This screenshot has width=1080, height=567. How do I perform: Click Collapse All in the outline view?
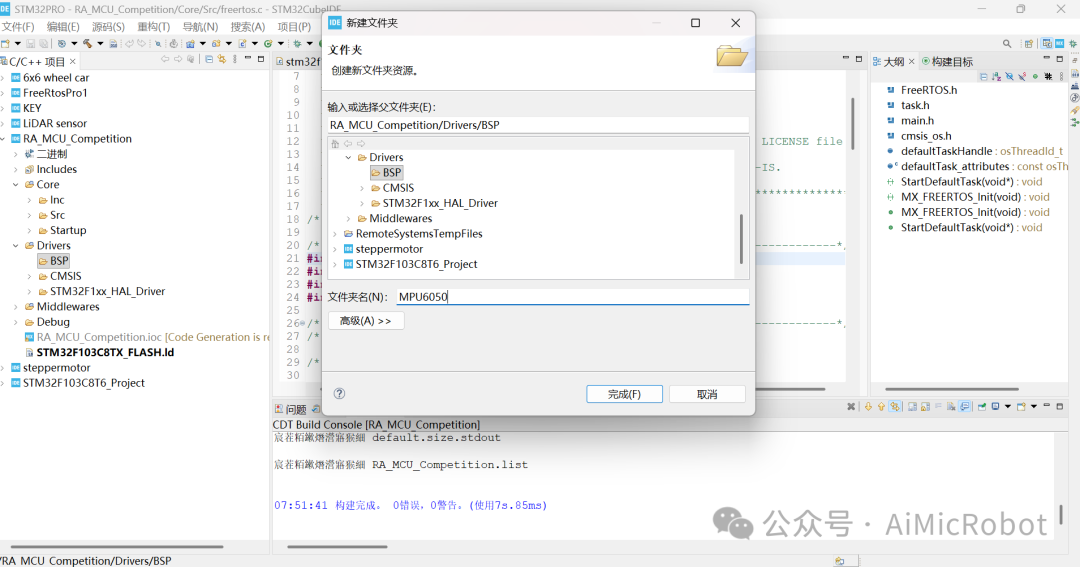984,76
